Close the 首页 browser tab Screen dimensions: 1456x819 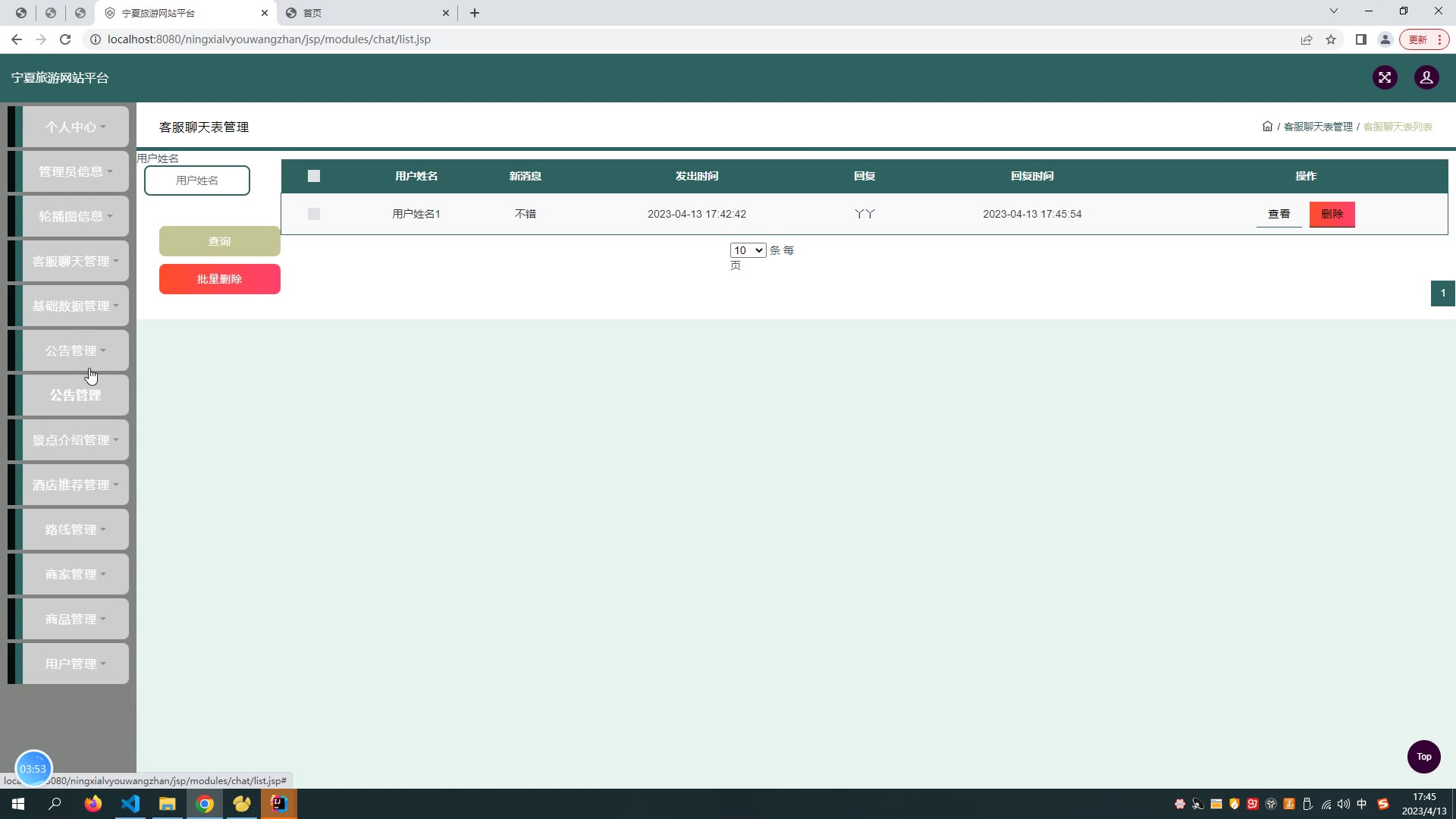coord(446,13)
